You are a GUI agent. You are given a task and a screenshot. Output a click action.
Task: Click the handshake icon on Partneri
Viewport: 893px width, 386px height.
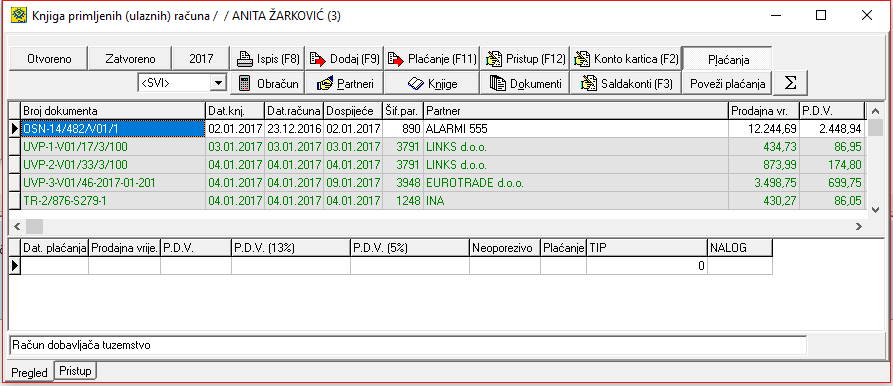325,83
